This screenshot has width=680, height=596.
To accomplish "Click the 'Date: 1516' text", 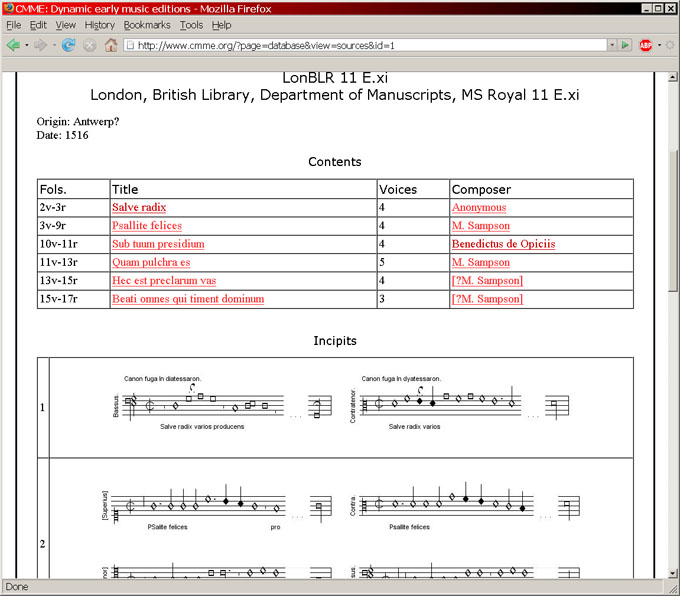I will [62, 135].
